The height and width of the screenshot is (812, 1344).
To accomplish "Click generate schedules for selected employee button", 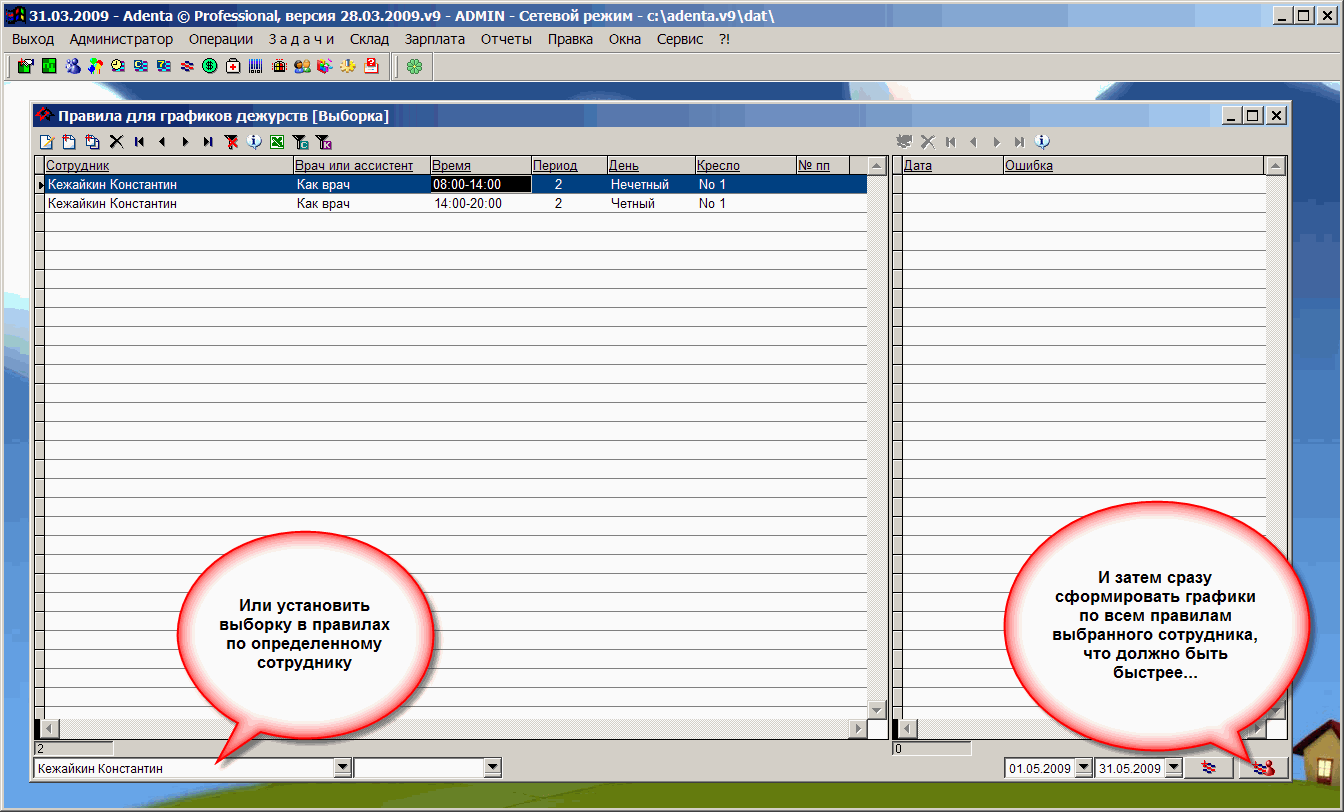I will point(1263,768).
